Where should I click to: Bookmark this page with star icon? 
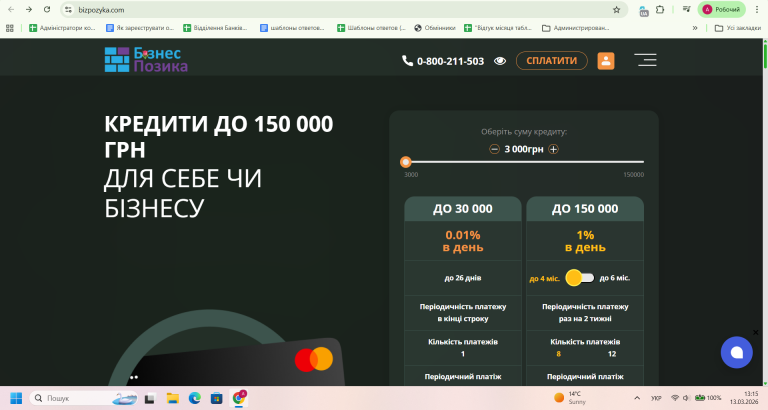coord(617,10)
